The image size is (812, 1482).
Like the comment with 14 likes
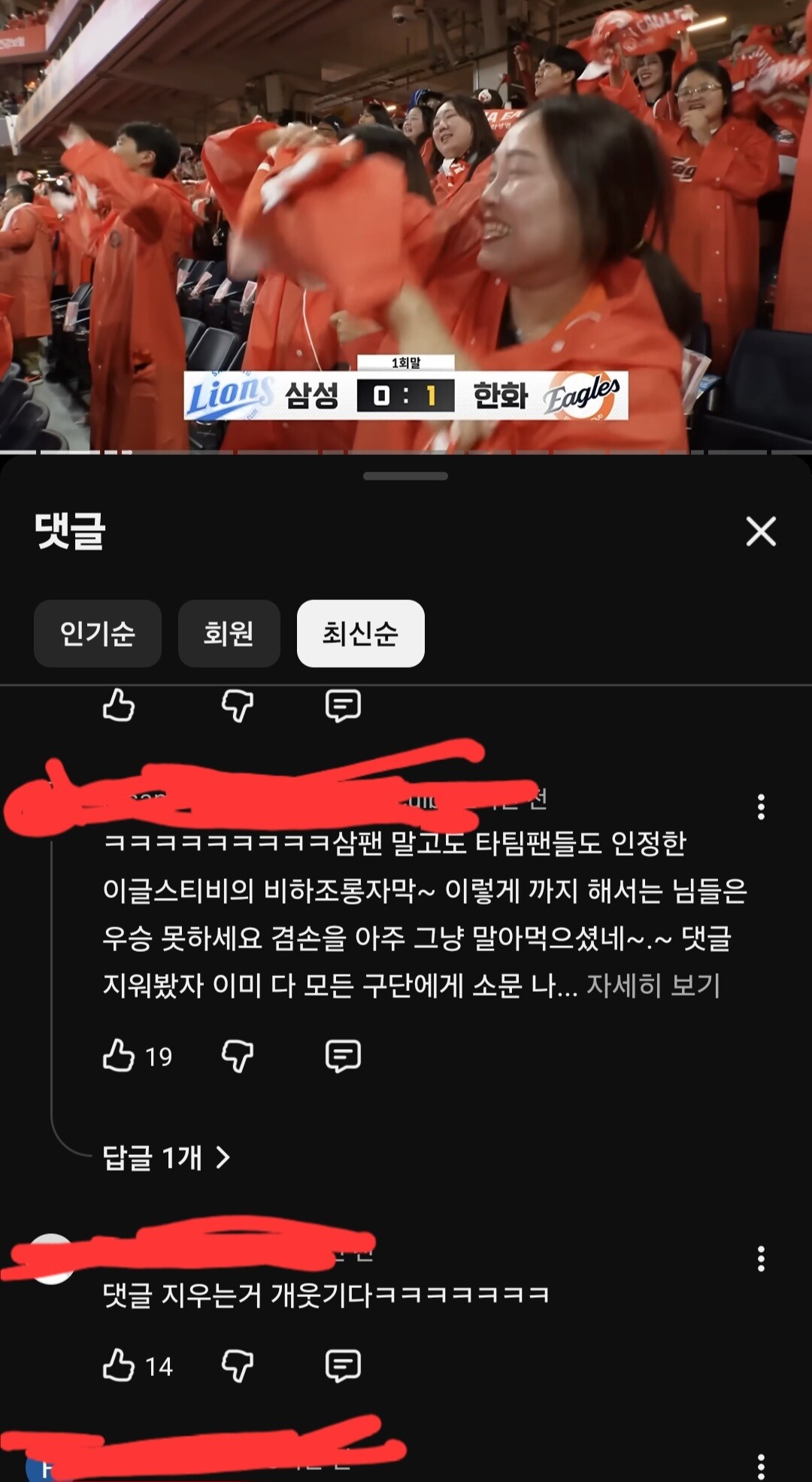pyautogui.click(x=119, y=1365)
